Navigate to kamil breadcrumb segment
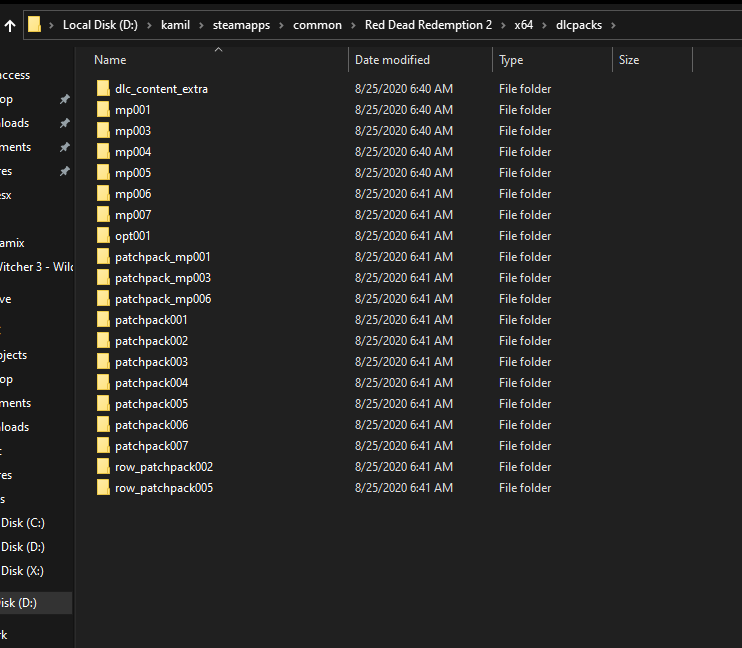Viewport: 742px width, 648px height. click(x=175, y=25)
